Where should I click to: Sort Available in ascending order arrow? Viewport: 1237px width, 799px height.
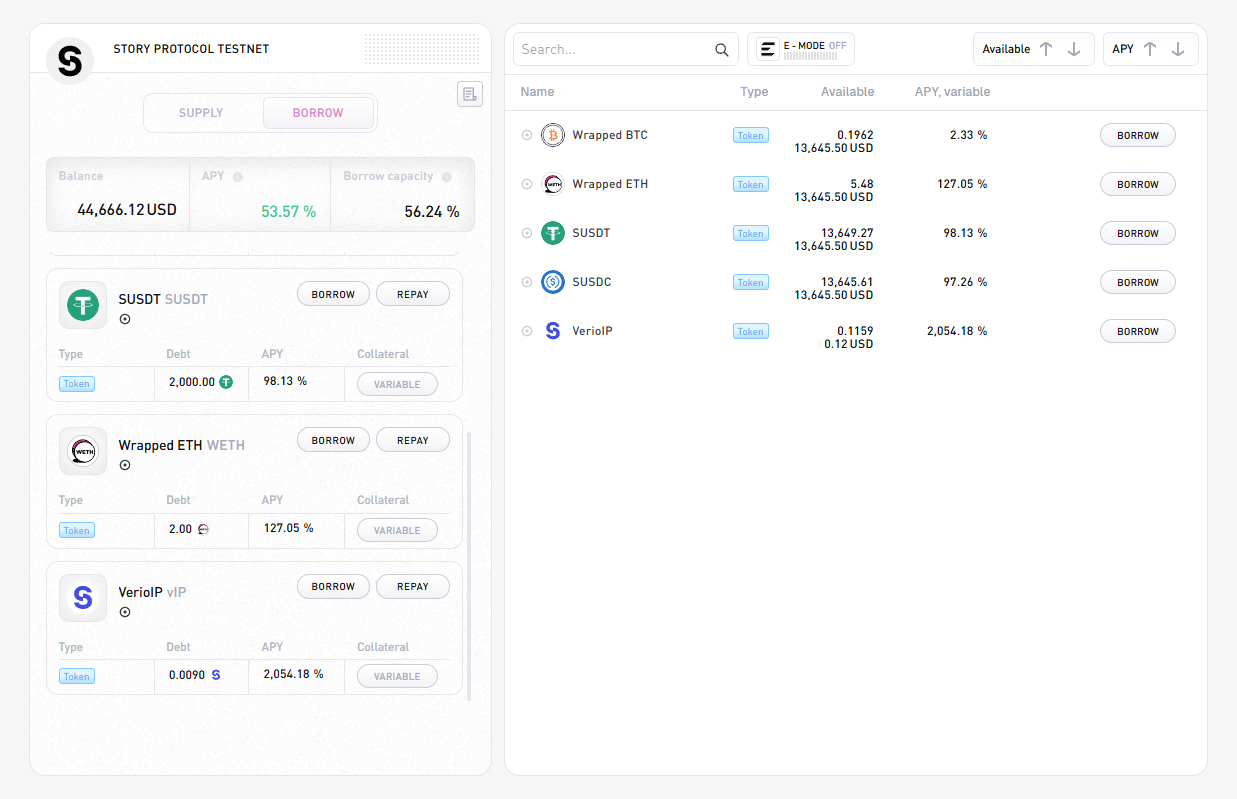[x=1046, y=49]
